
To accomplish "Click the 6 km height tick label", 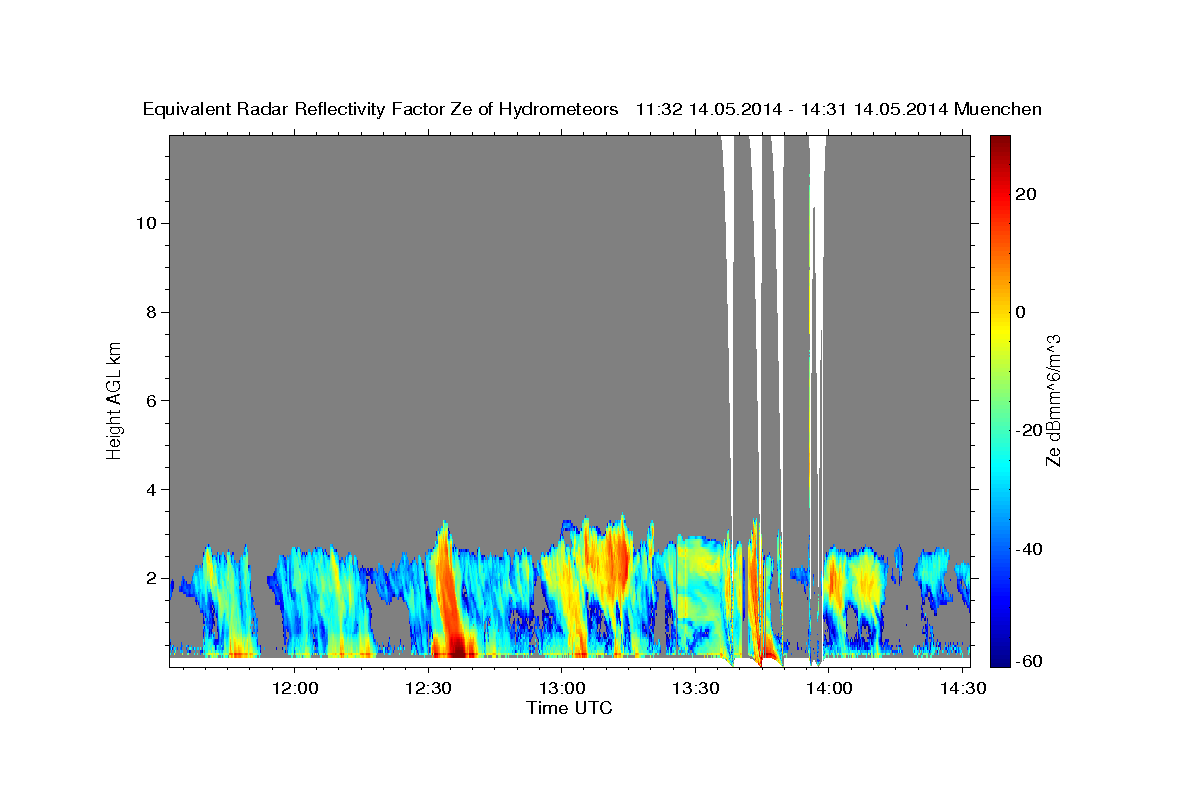I will (x=148, y=401).
